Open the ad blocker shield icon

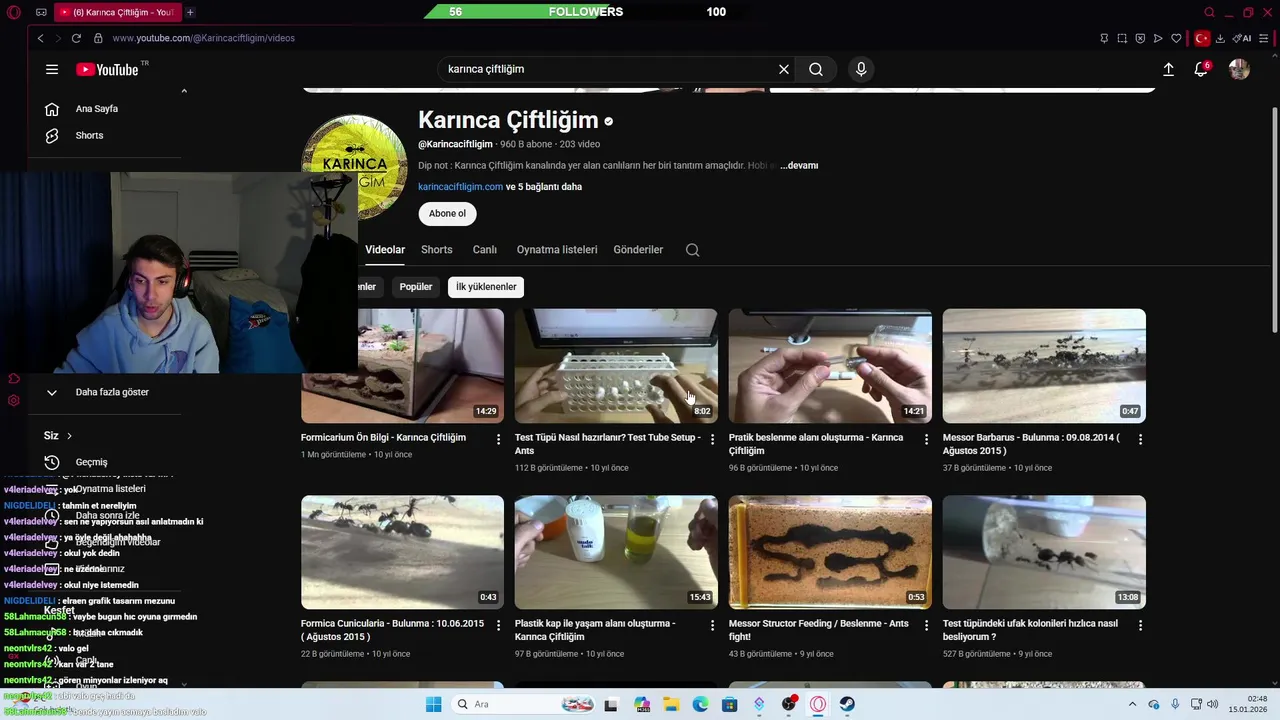click(x=1140, y=38)
